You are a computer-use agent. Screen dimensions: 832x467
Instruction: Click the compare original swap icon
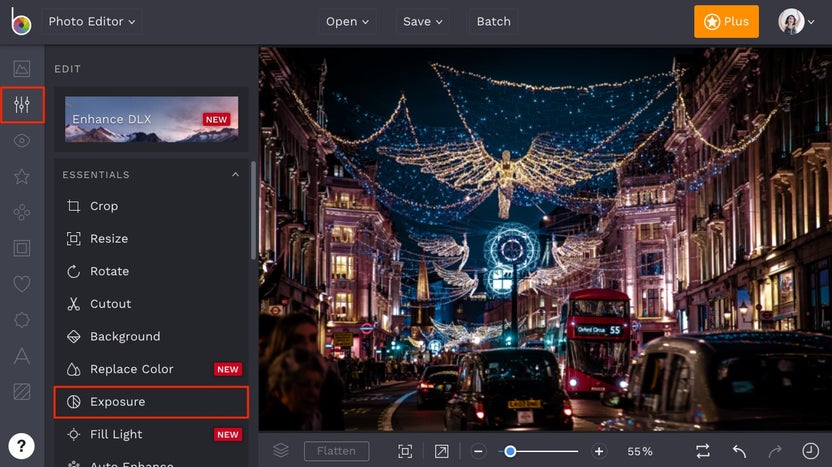(x=703, y=451)
